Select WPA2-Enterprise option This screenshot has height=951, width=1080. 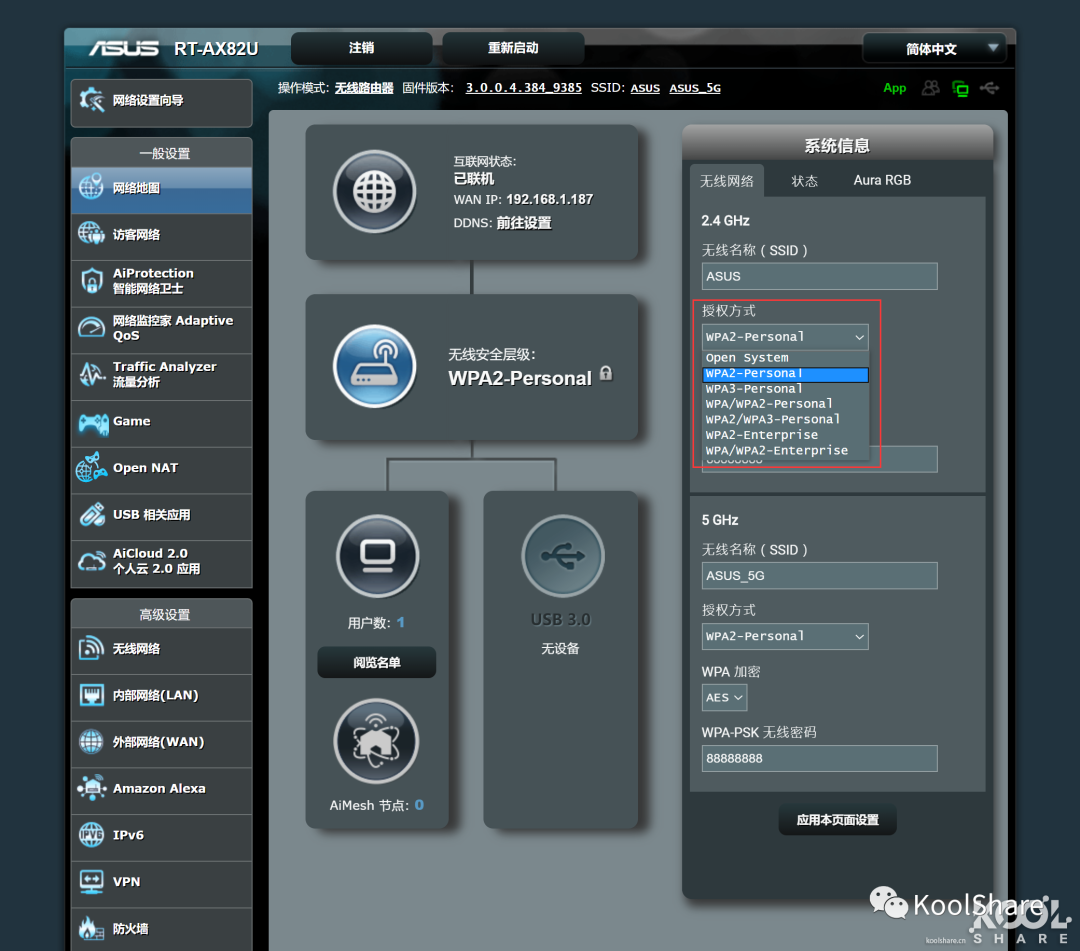tap(785, 435)
